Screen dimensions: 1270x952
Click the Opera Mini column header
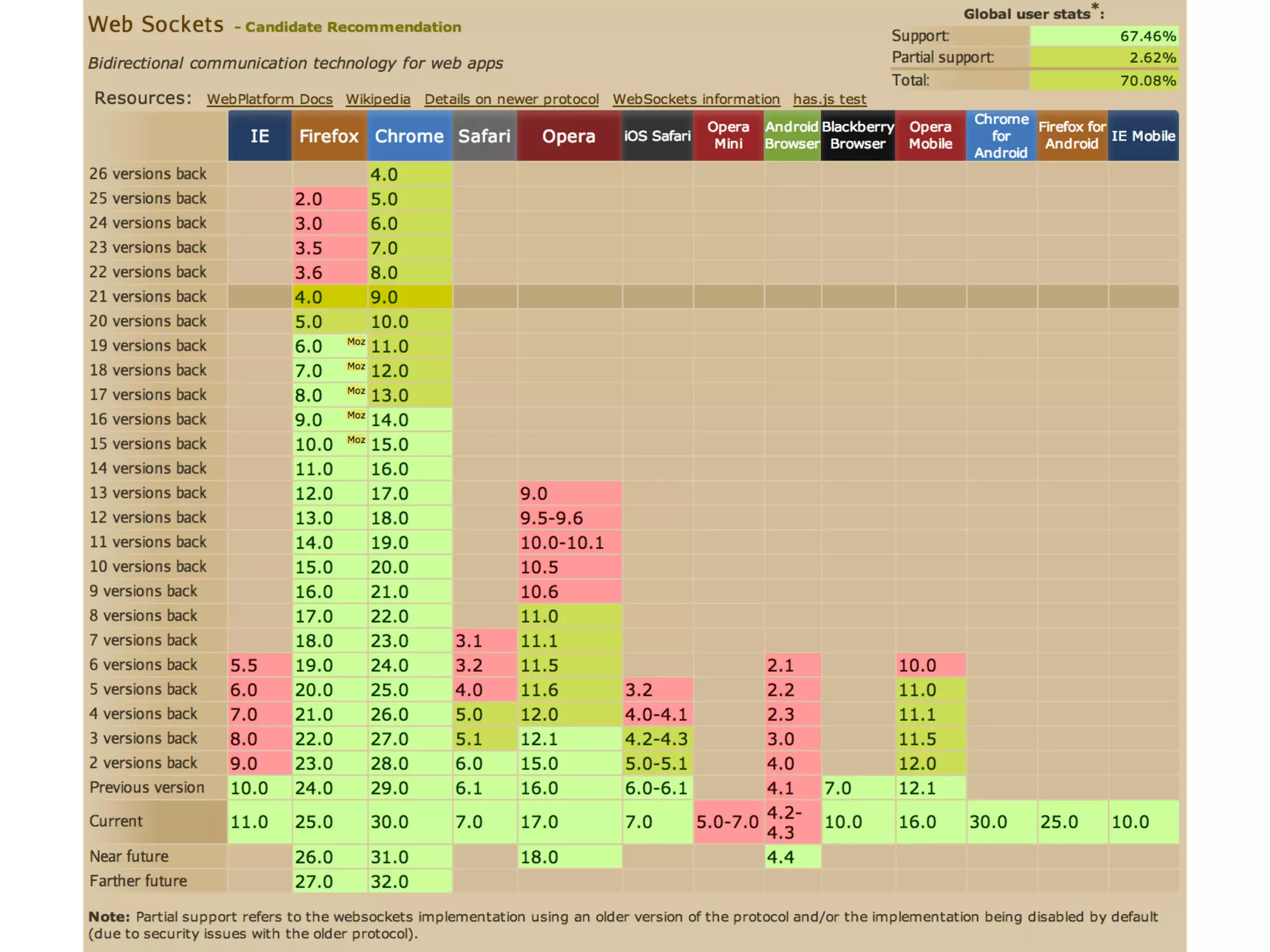pos(728,136)
